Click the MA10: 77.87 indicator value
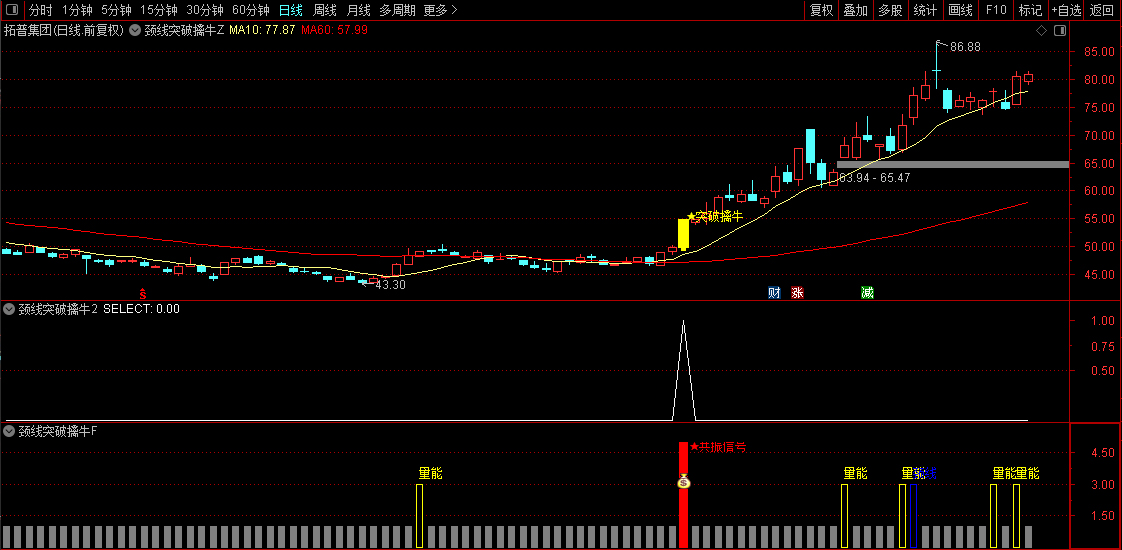Image resolution: width=1122 pixels, height=550 pixels. click(262, 30)
